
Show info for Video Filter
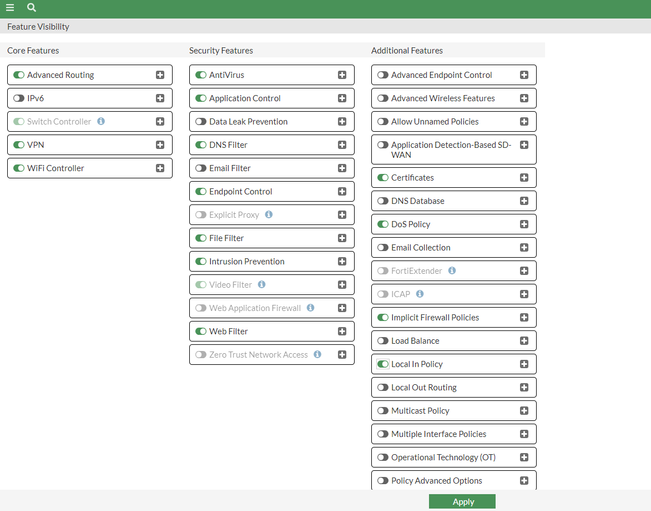(262, 284)
